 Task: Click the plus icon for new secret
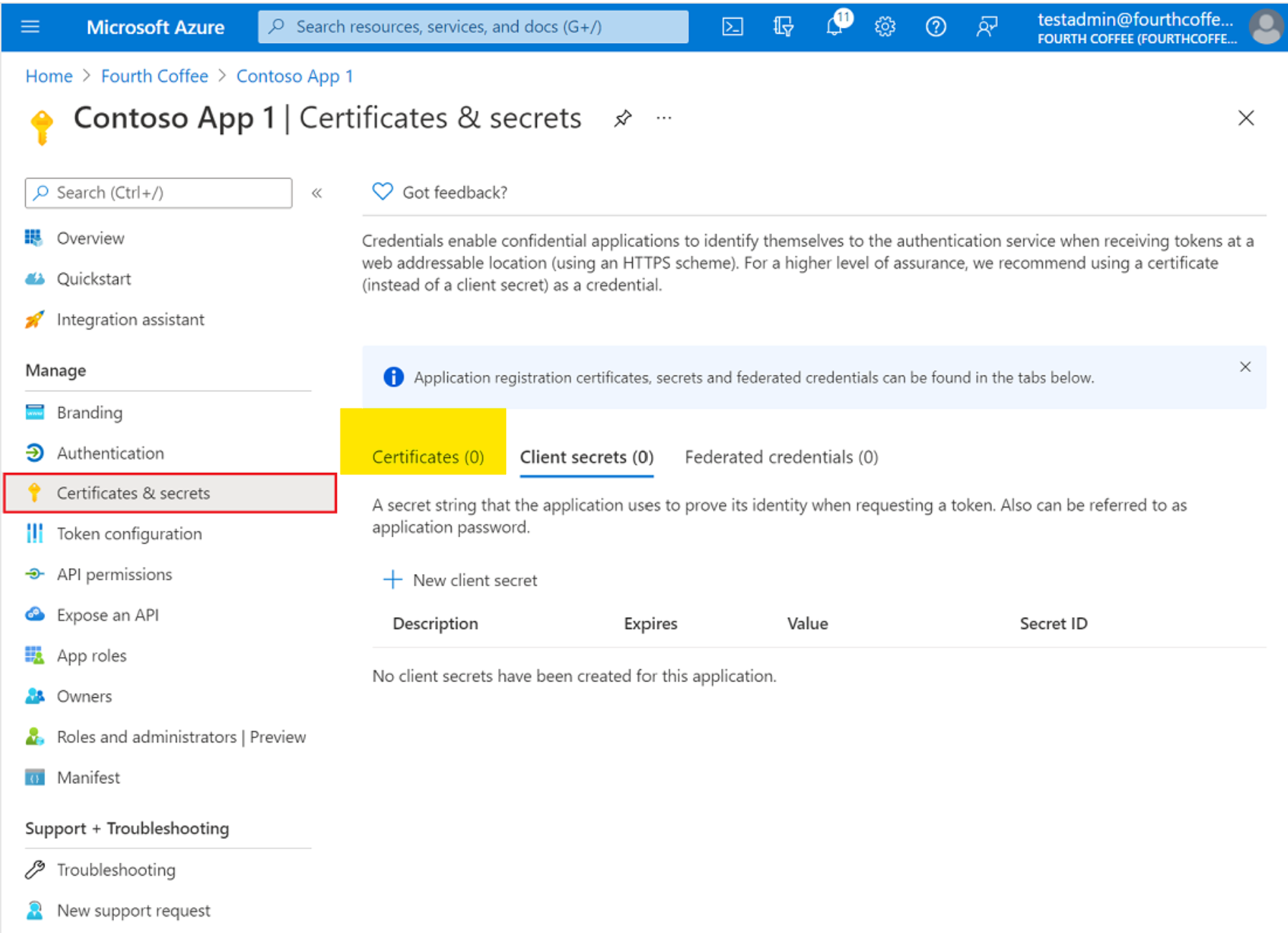pyautogui.click(x=393, y=580)
